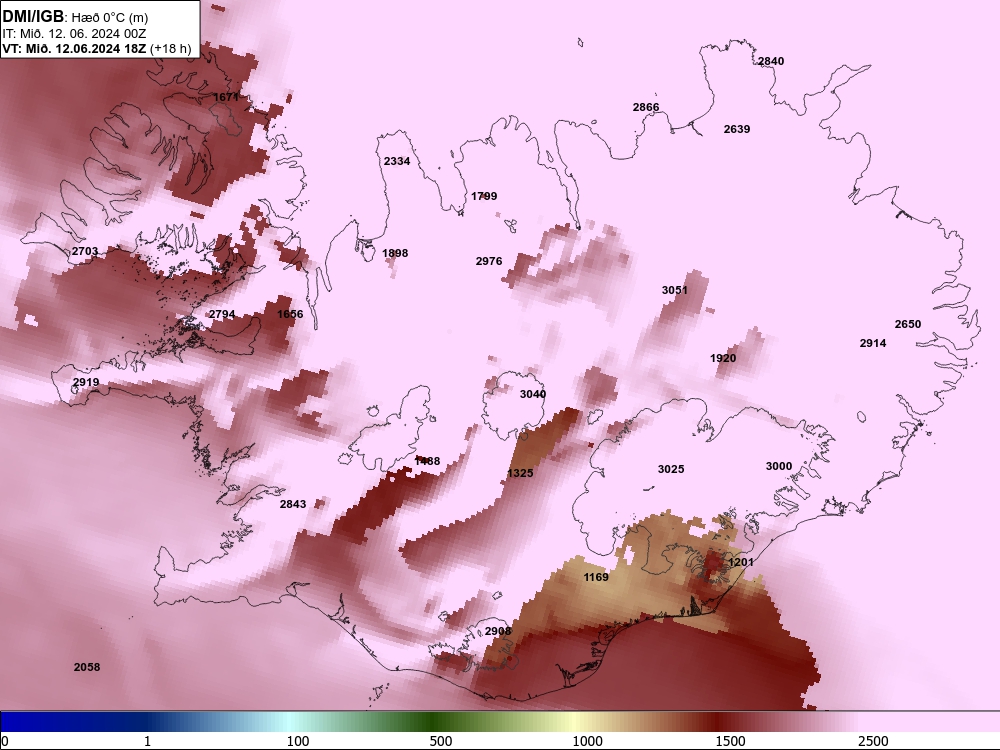Click the 1671 value in Westfjords
The height and width of the screenshot is (750, 1000).
(226, 97)
